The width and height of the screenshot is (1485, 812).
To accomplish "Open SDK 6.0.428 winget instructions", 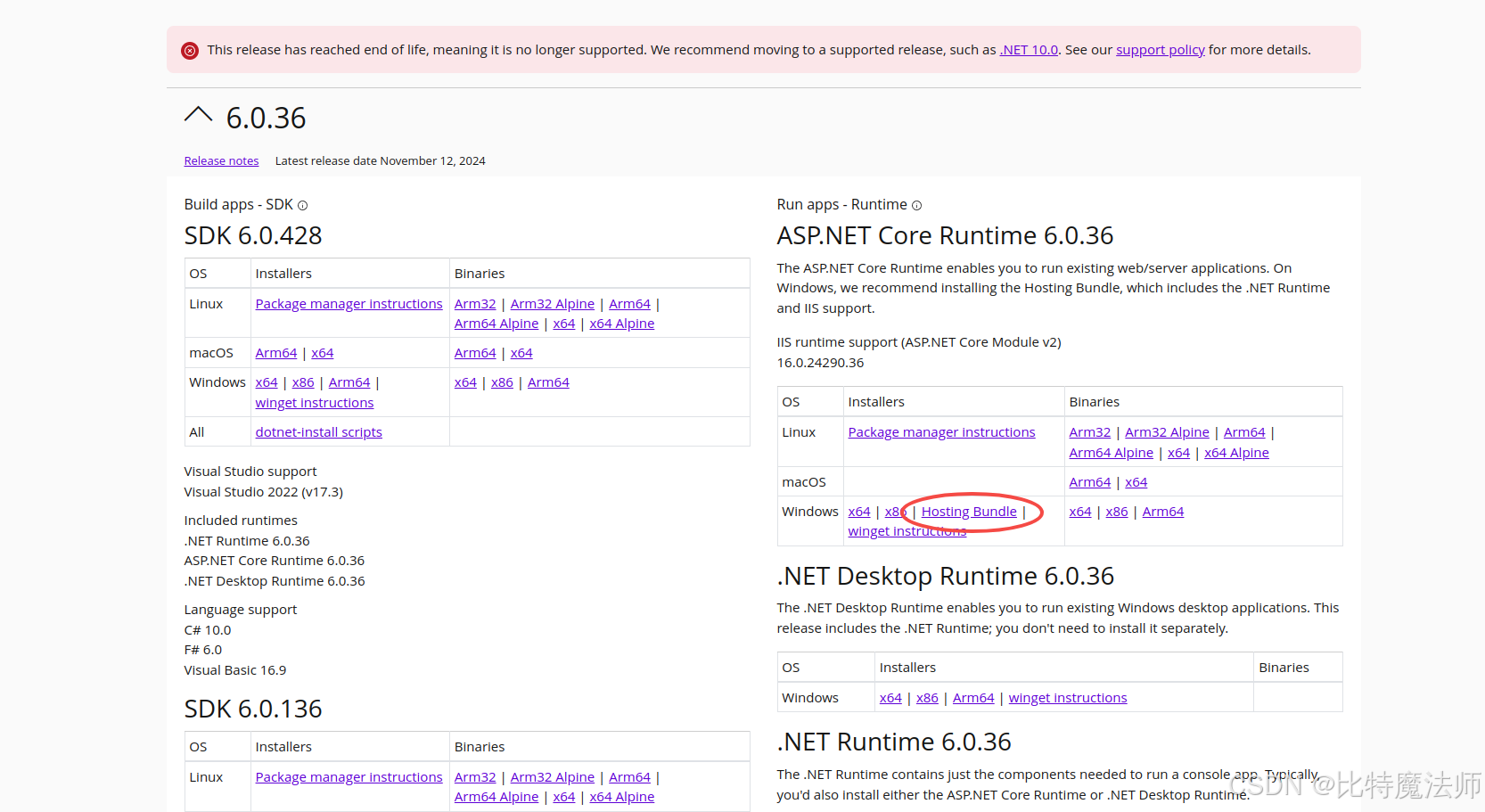I will [315, 403].
